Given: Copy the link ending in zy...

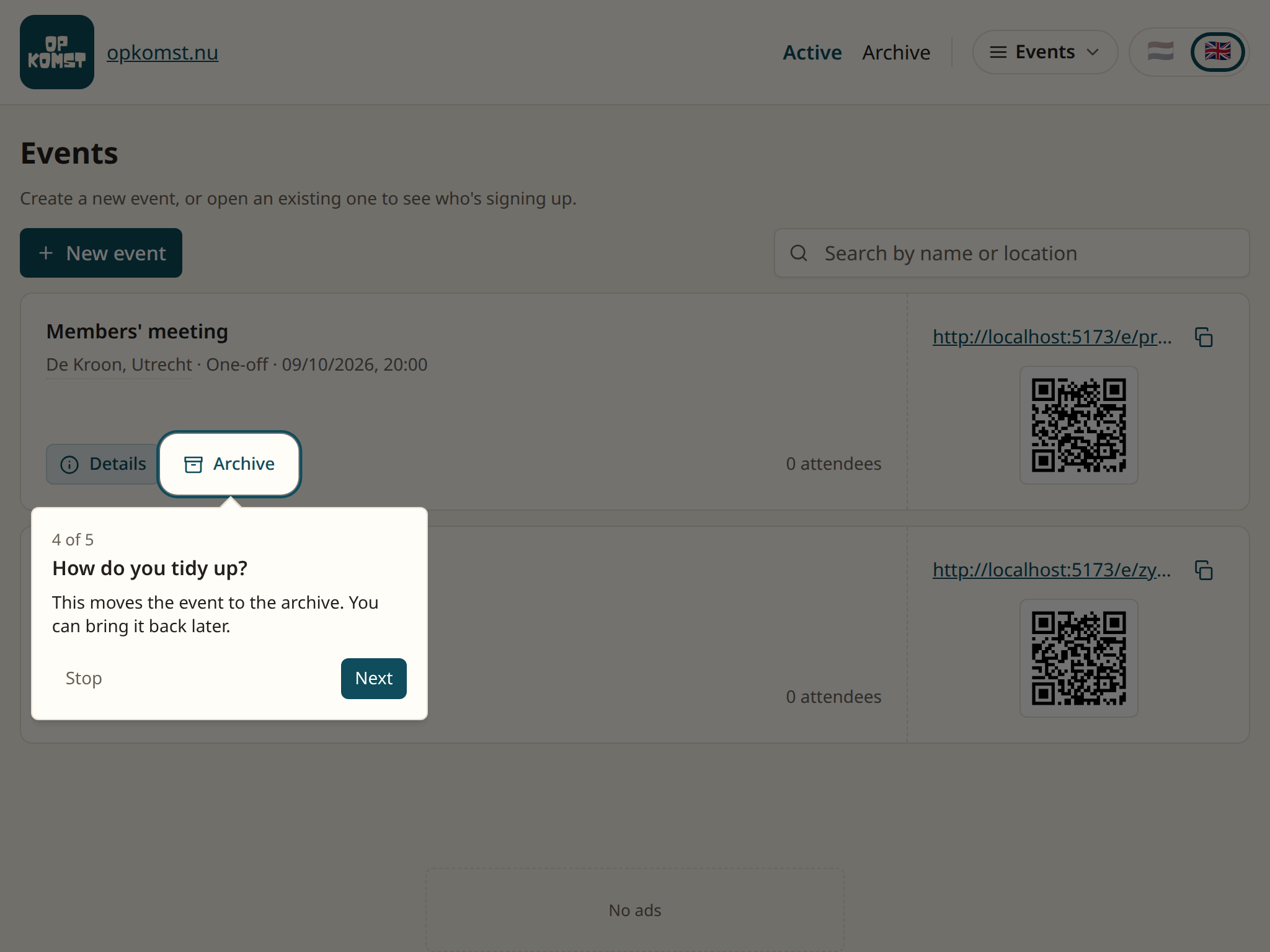Looking at the screenshot, I should coord(1204,570).
